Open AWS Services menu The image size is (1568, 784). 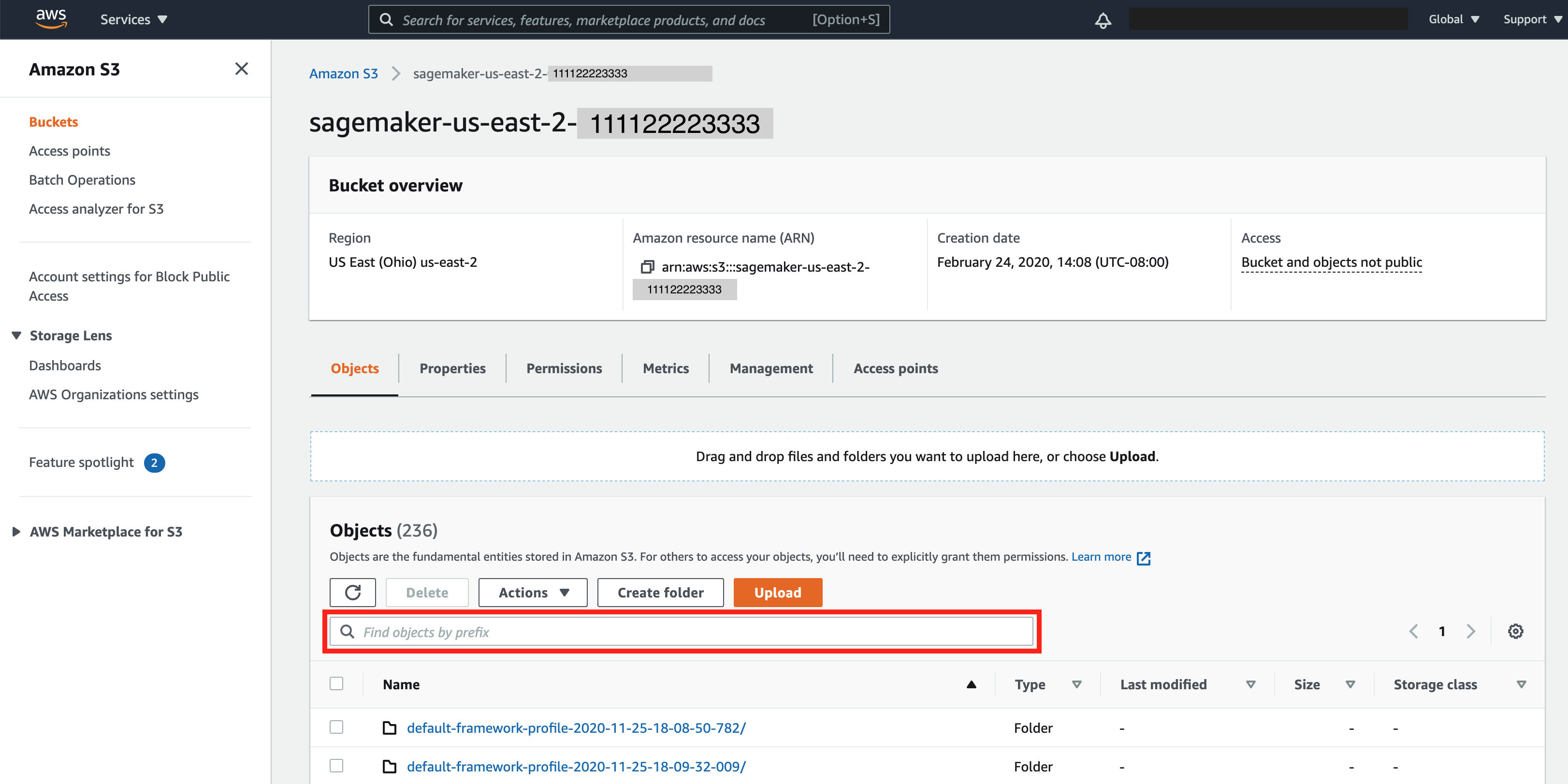131,19
